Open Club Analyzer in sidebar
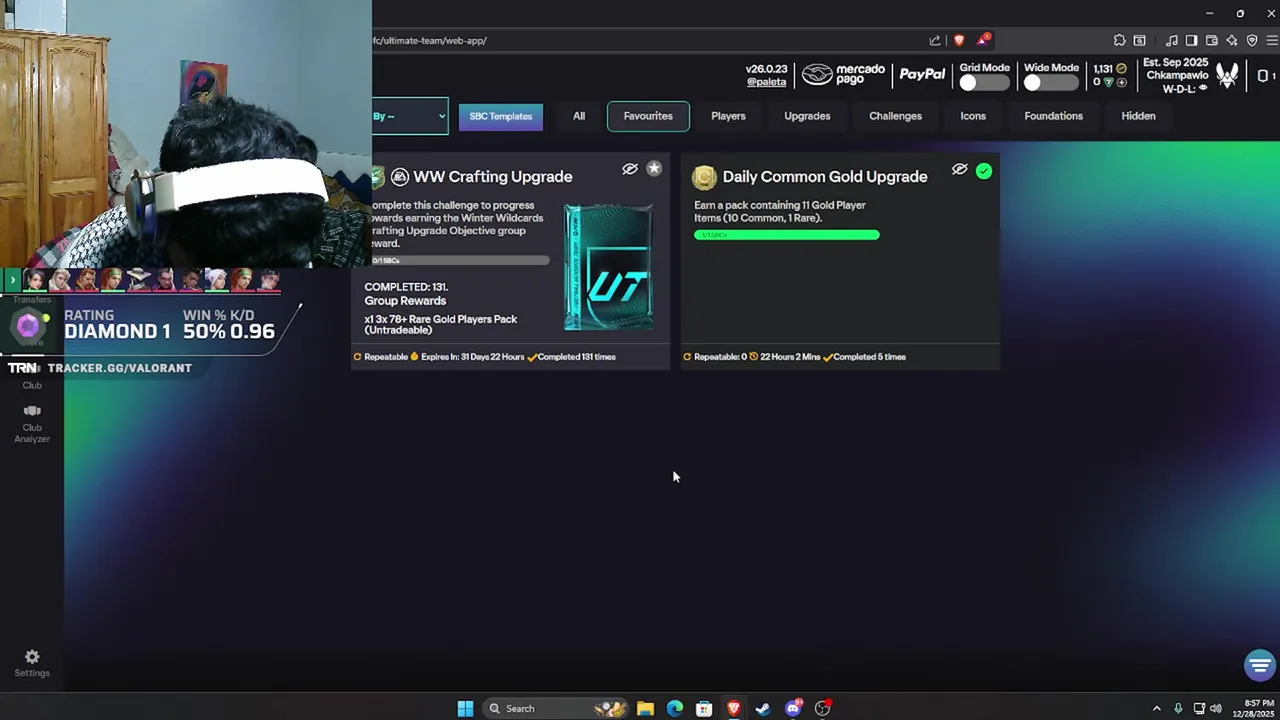 [x=32, y=424]
